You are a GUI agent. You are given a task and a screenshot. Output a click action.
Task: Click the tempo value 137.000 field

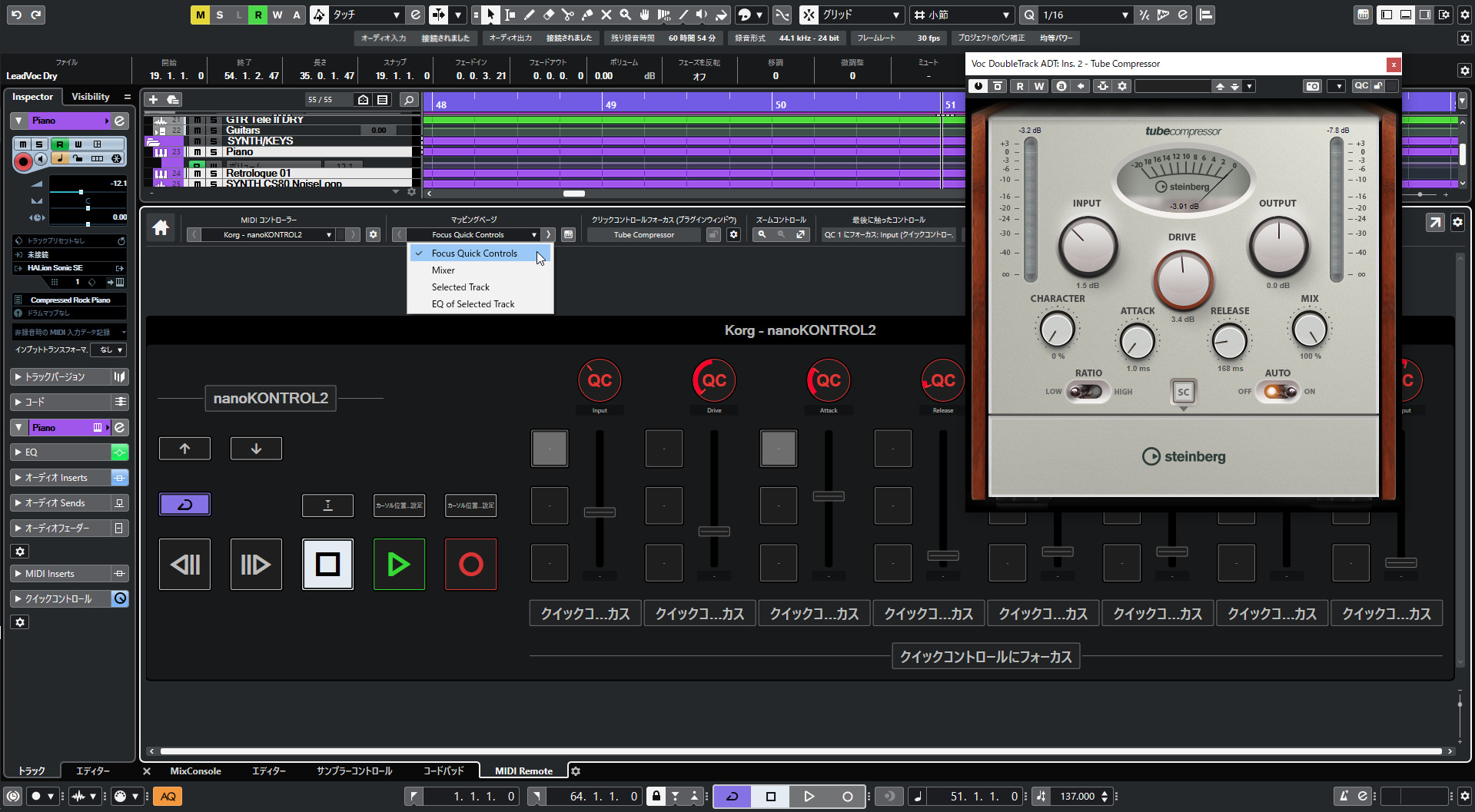point(1080,797)
